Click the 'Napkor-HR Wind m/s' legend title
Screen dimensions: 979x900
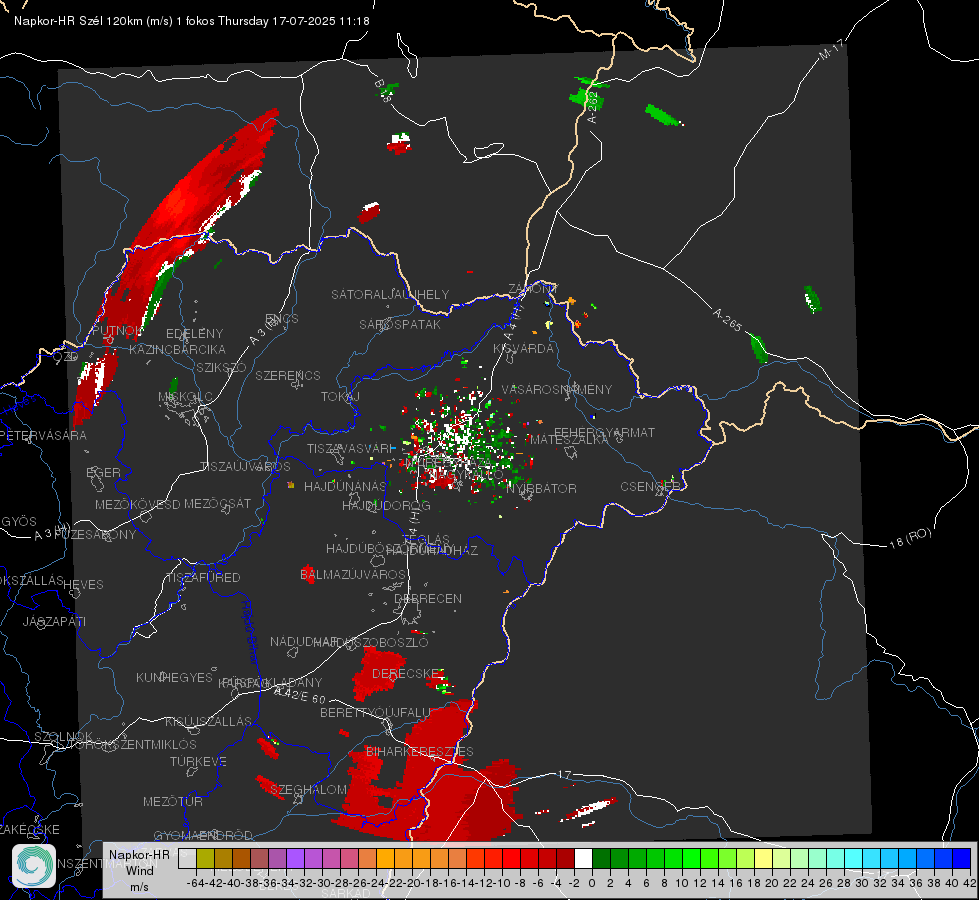click(139, 870)
